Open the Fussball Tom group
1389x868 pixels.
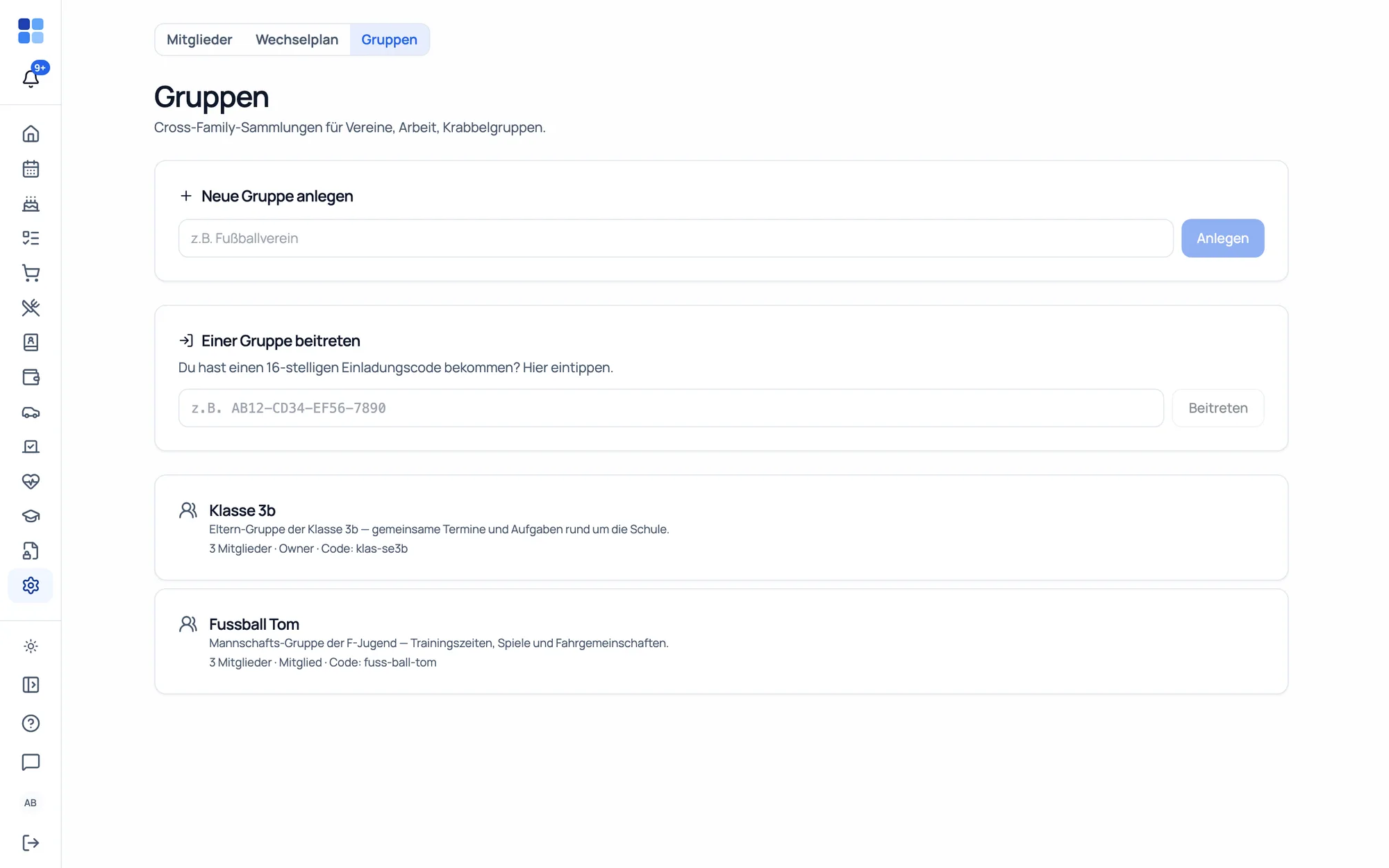pyautogui.click(x=721, y=642)
